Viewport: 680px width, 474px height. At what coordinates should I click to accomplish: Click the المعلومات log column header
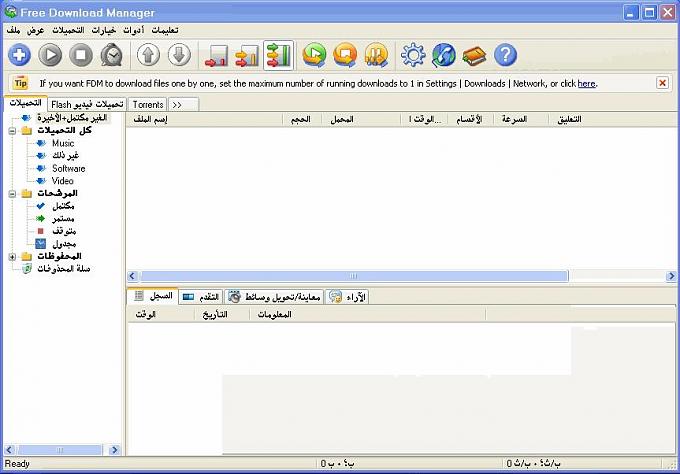368,314
